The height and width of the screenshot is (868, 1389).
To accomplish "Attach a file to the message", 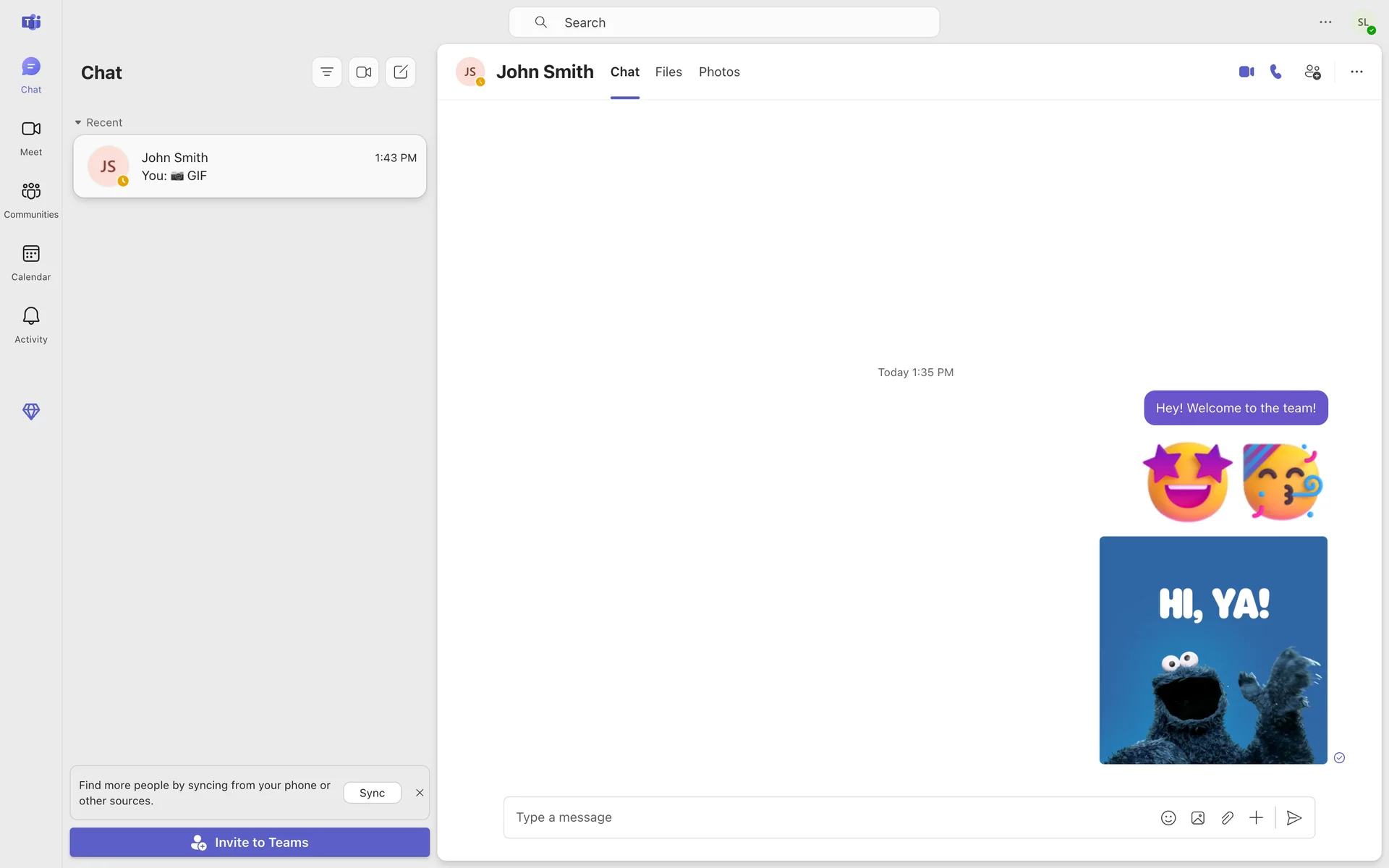I will [1227, 817].
